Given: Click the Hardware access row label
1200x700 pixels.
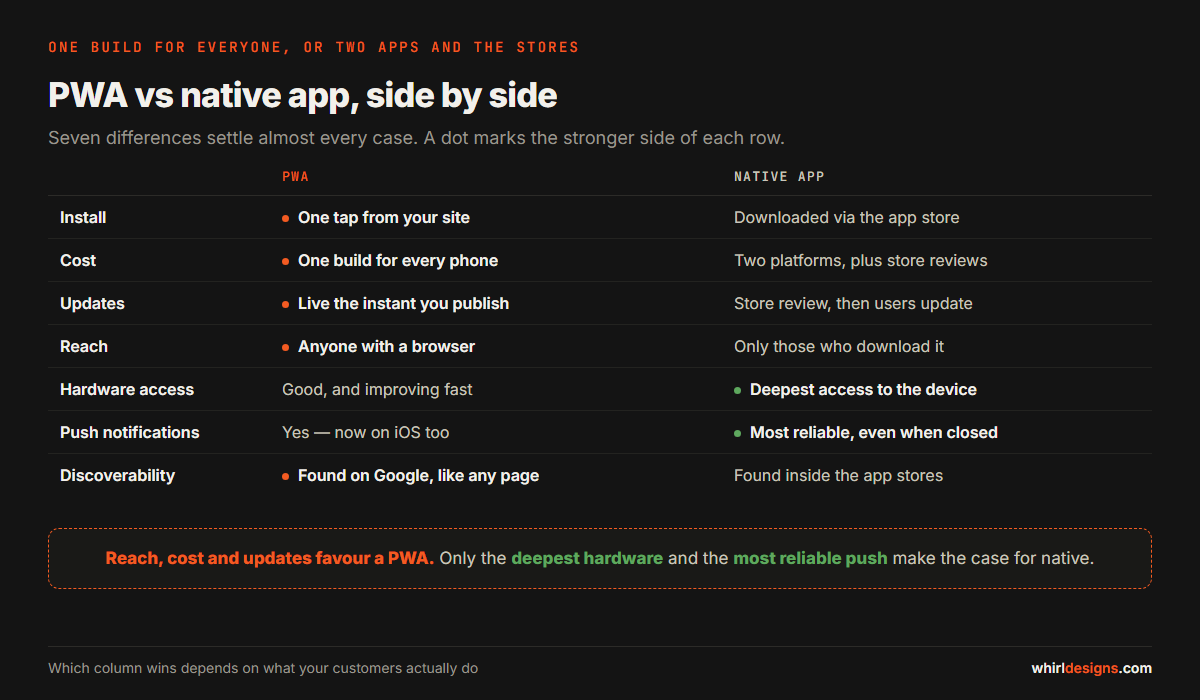Looking at the screenshot, I should (127, 389).
